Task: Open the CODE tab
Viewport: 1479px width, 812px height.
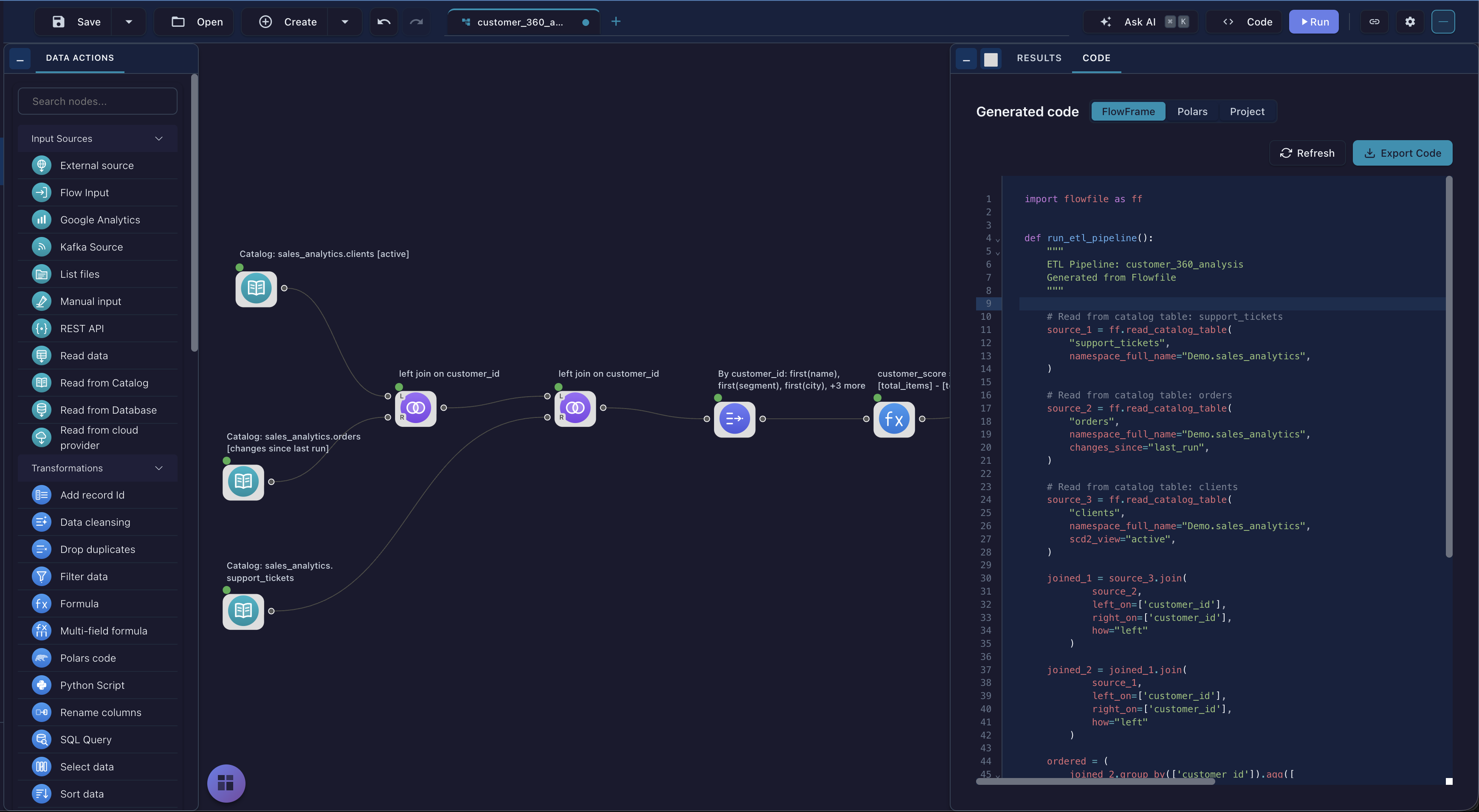Action: 1096,58
